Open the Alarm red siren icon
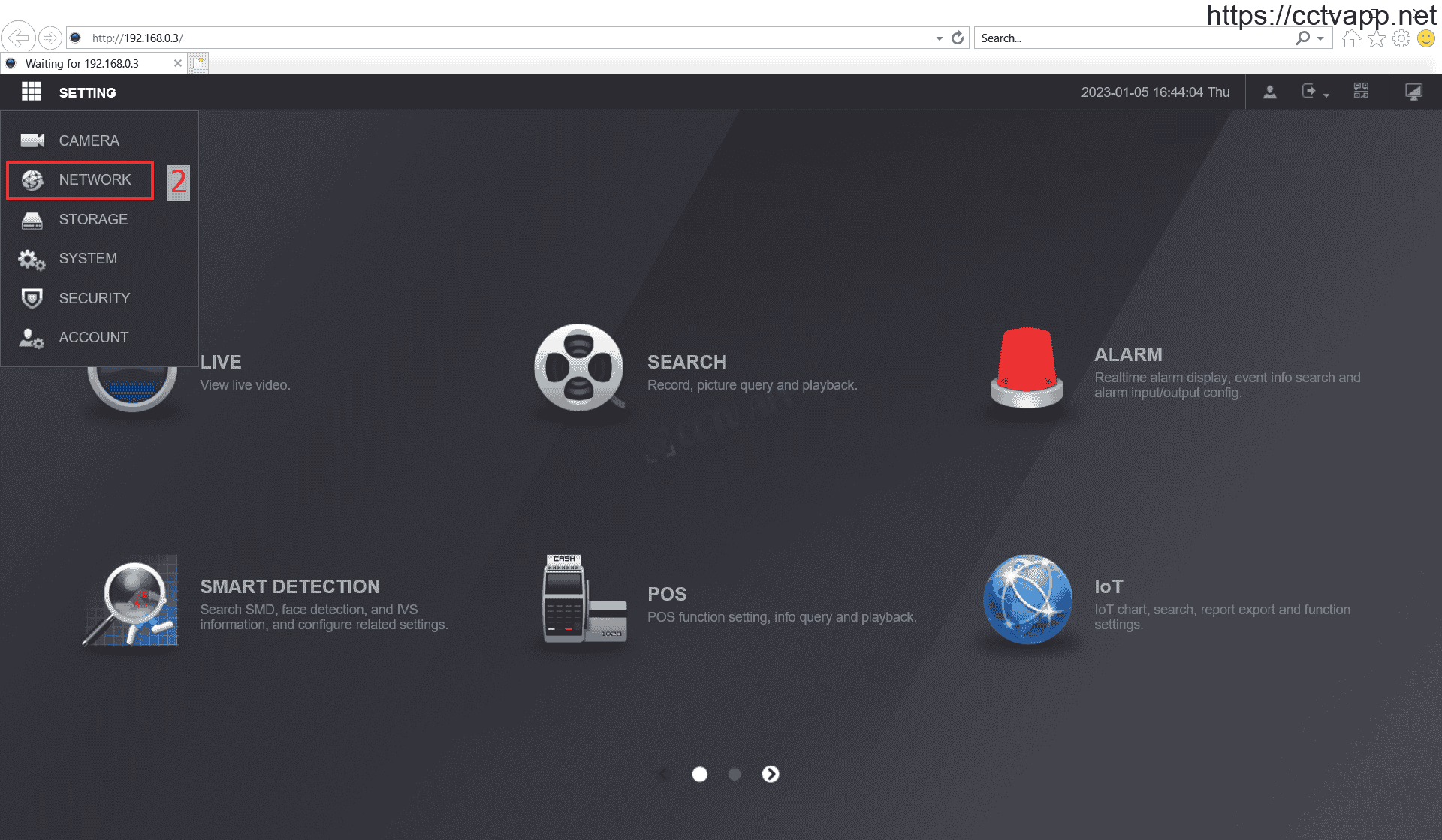Image resolution: width=1442 pixels, height=840 pixels. click(1026, 368)
